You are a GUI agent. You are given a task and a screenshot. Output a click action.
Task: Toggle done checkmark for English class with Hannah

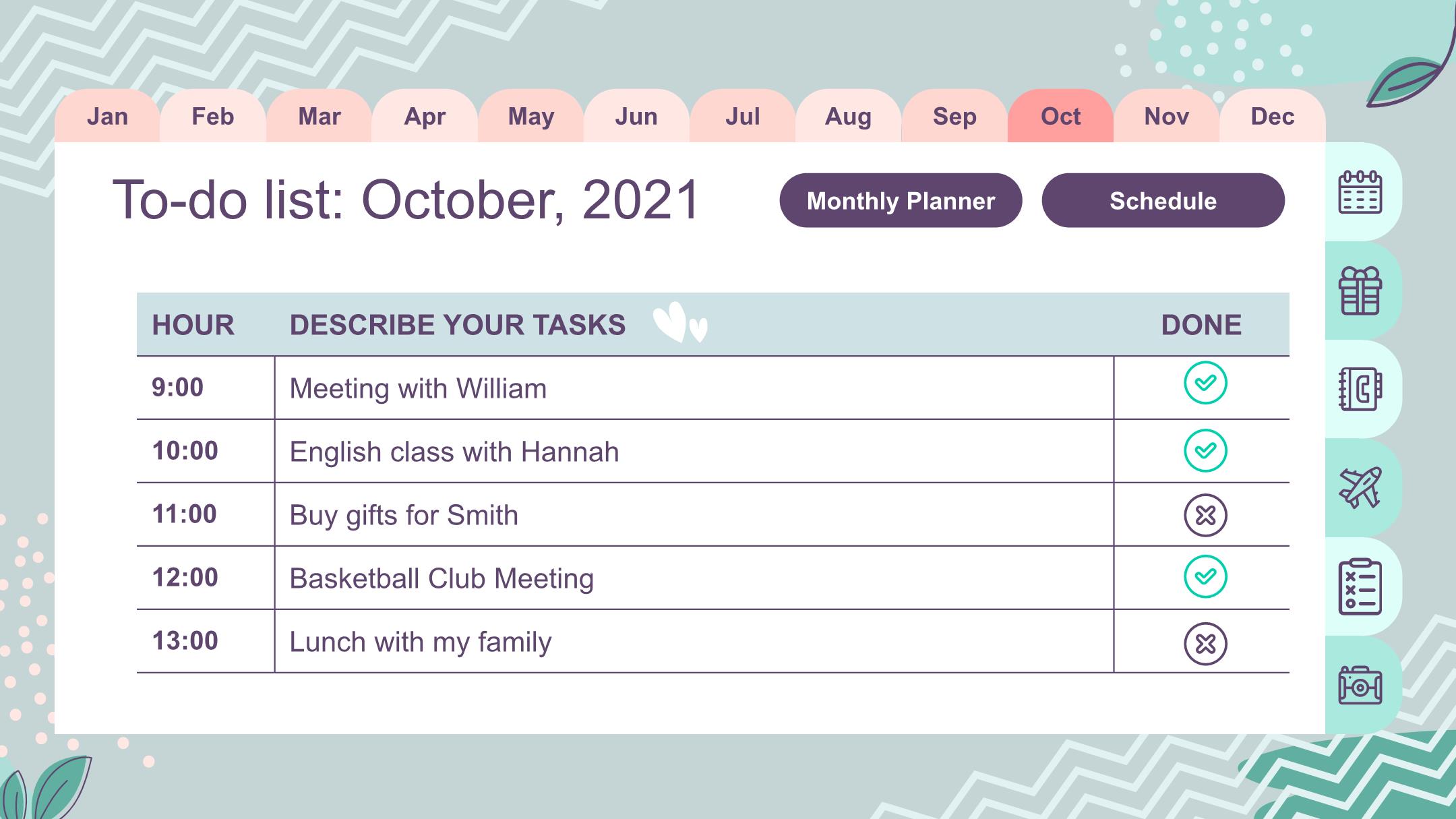click(x=1205, y=450)
